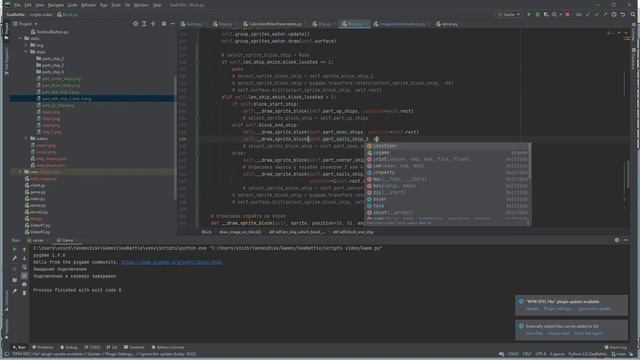Expand all icon in Project panel header
The width and height of the screenshot is (640, 360).
144,24
